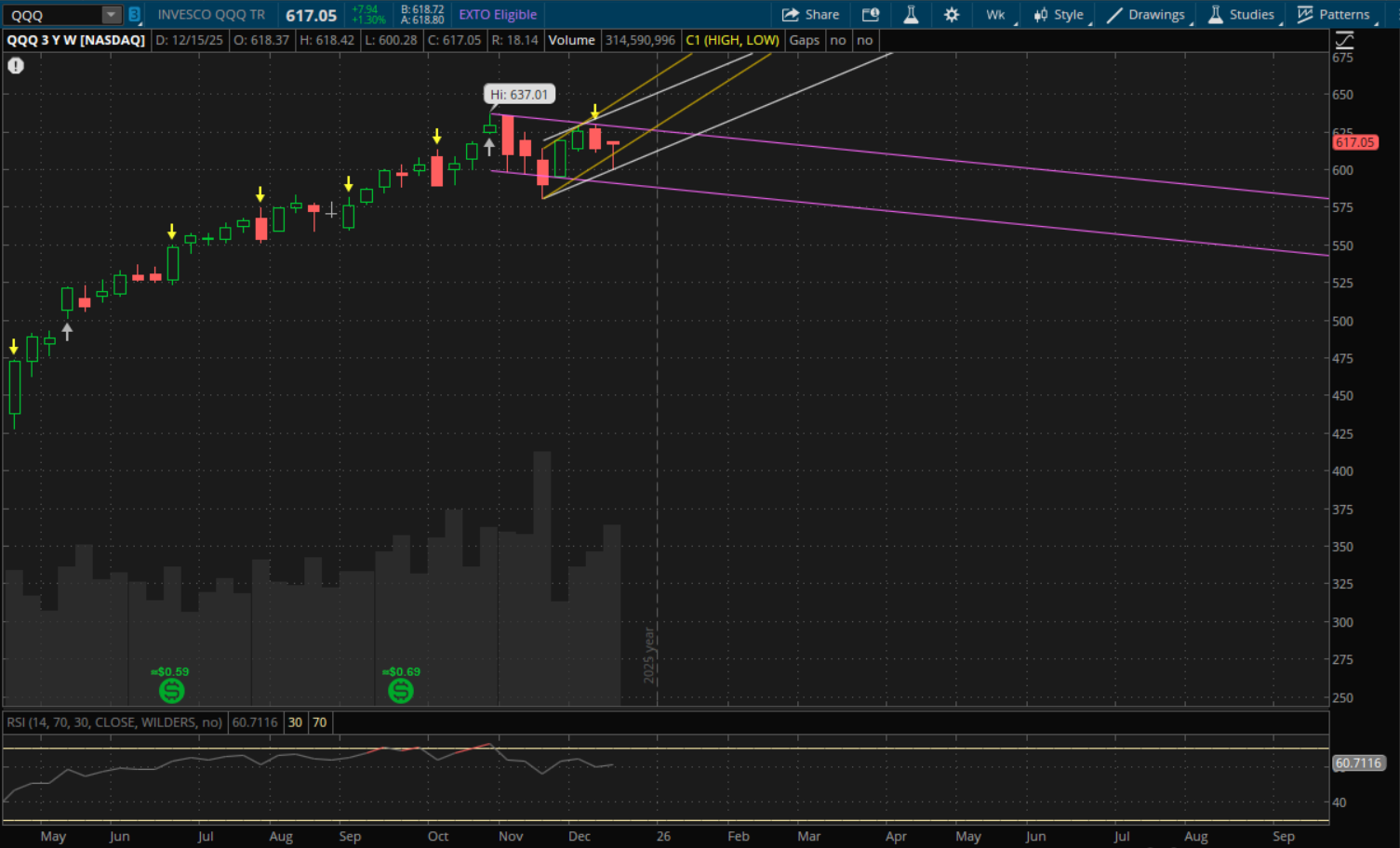Viewport: 1400px width, 848px height.
Task: Click the $0.59 earnings dollar icon
Action: [171, 691]
